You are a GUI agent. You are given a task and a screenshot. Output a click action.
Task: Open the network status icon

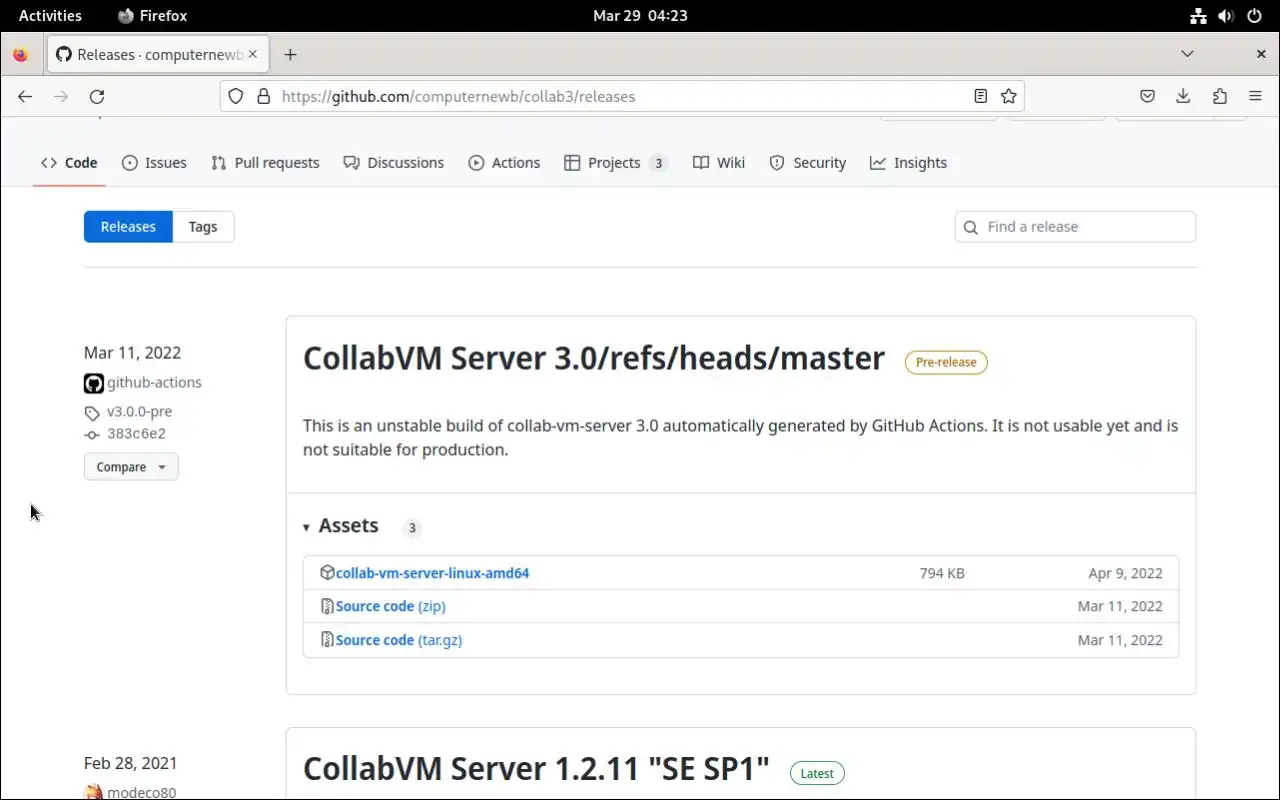tap(1198, 15)
